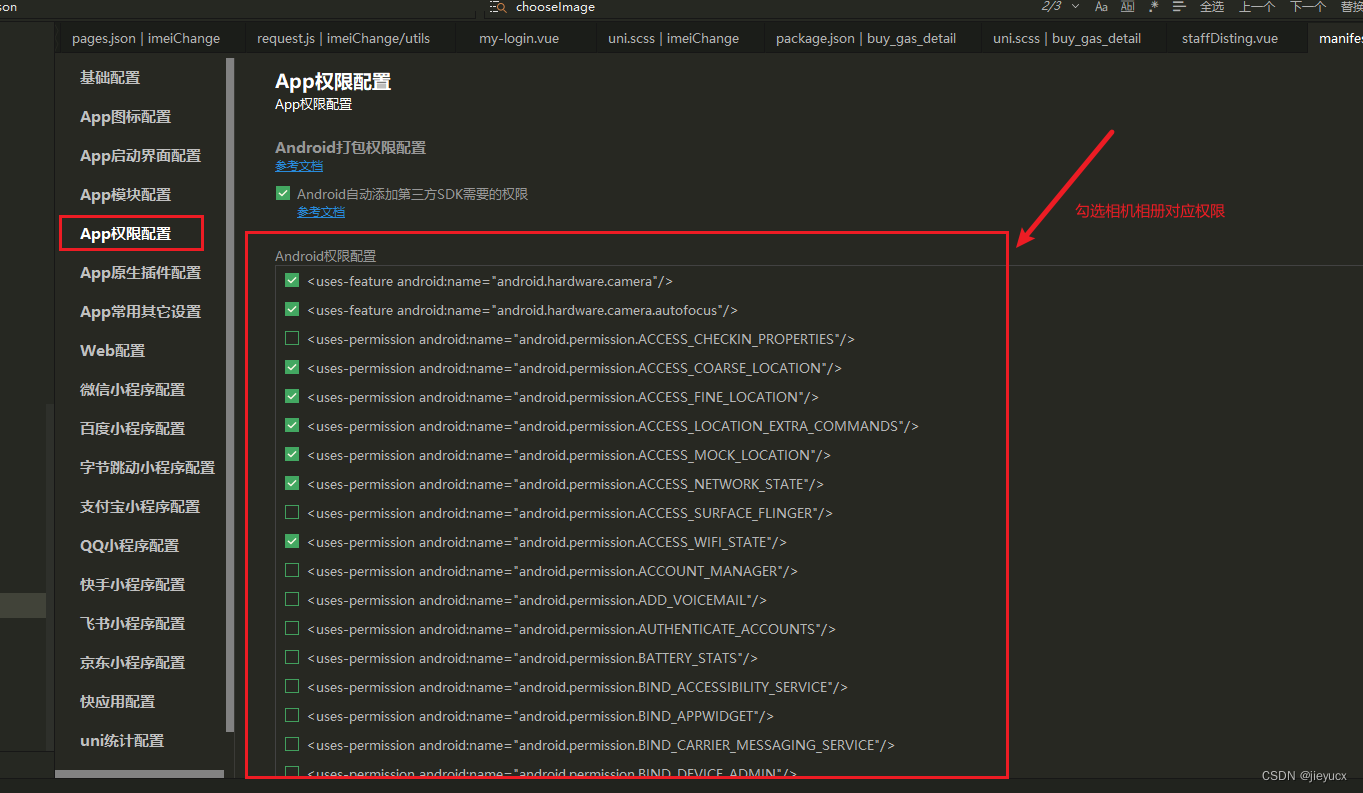The image size is (1363, 793).
Task: Open 快手小程序配置 section
Action: click(x=132, y=585)
